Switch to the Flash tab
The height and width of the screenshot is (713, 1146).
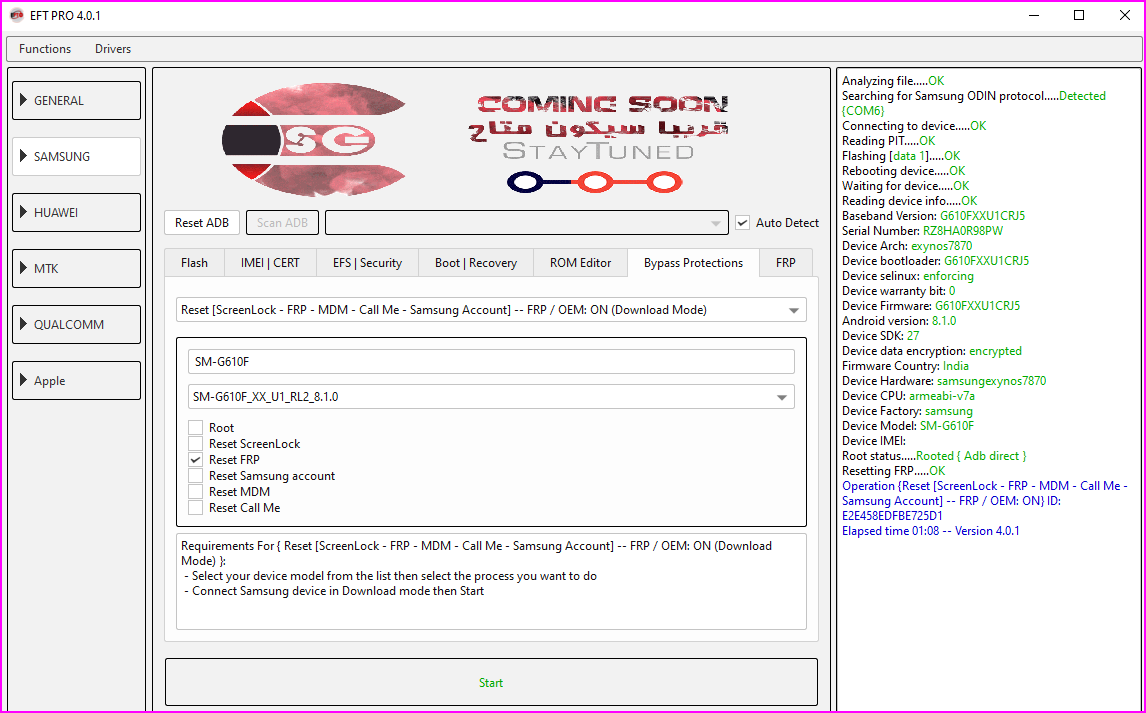coord(194,263)
